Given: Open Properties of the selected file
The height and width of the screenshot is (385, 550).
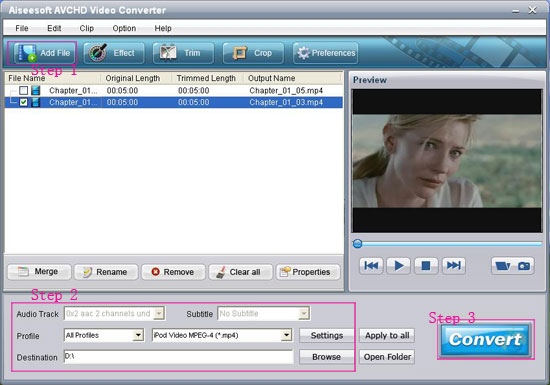Looking at the screenshot, I should (308, 272).
